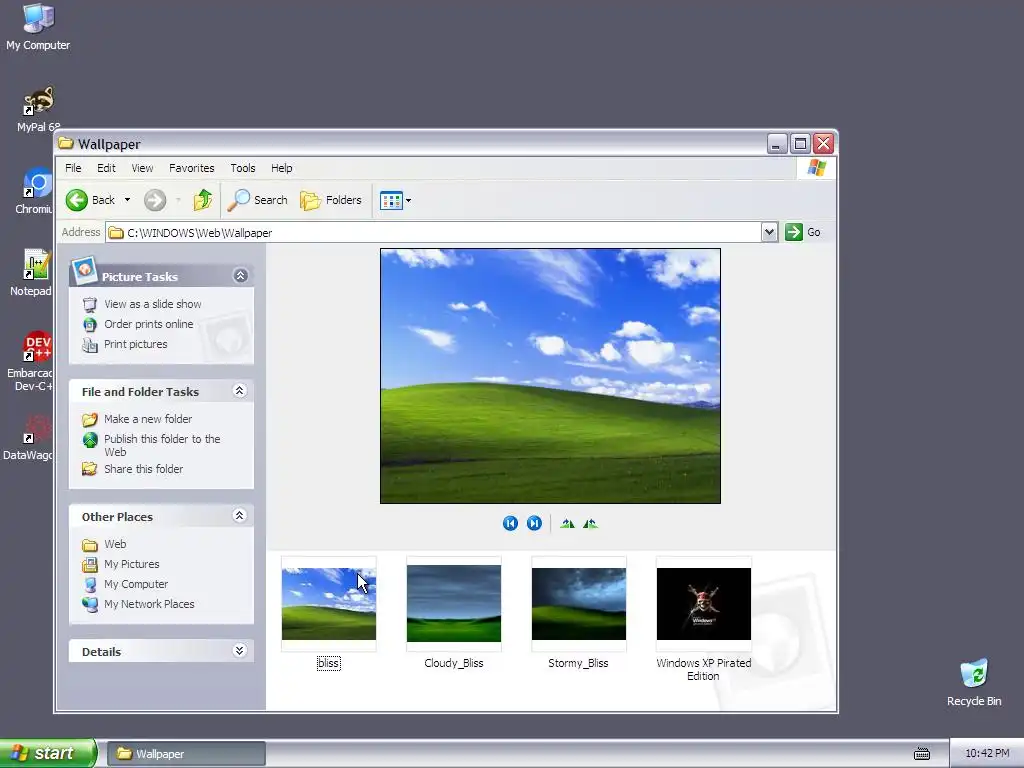Select the Stormy_Bliss thumbnail

pos(579,604)
